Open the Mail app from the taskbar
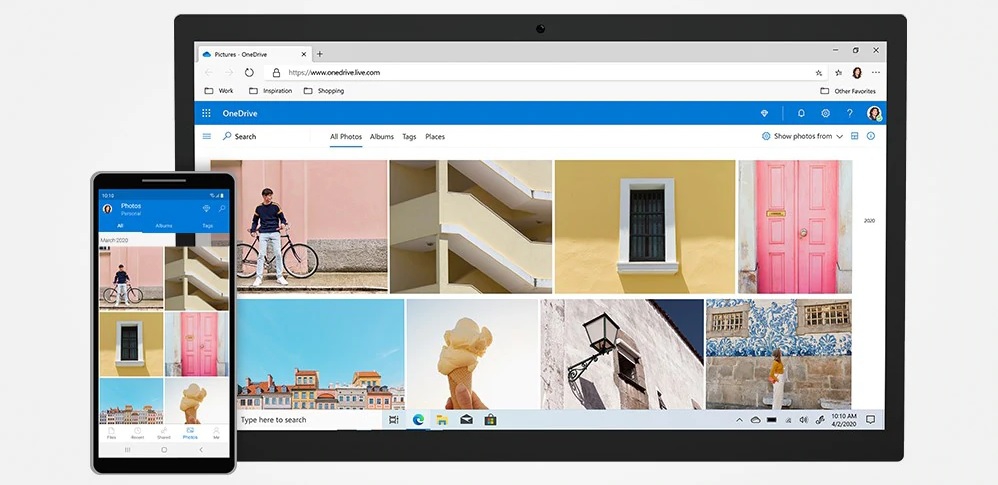 click(467, 419)
